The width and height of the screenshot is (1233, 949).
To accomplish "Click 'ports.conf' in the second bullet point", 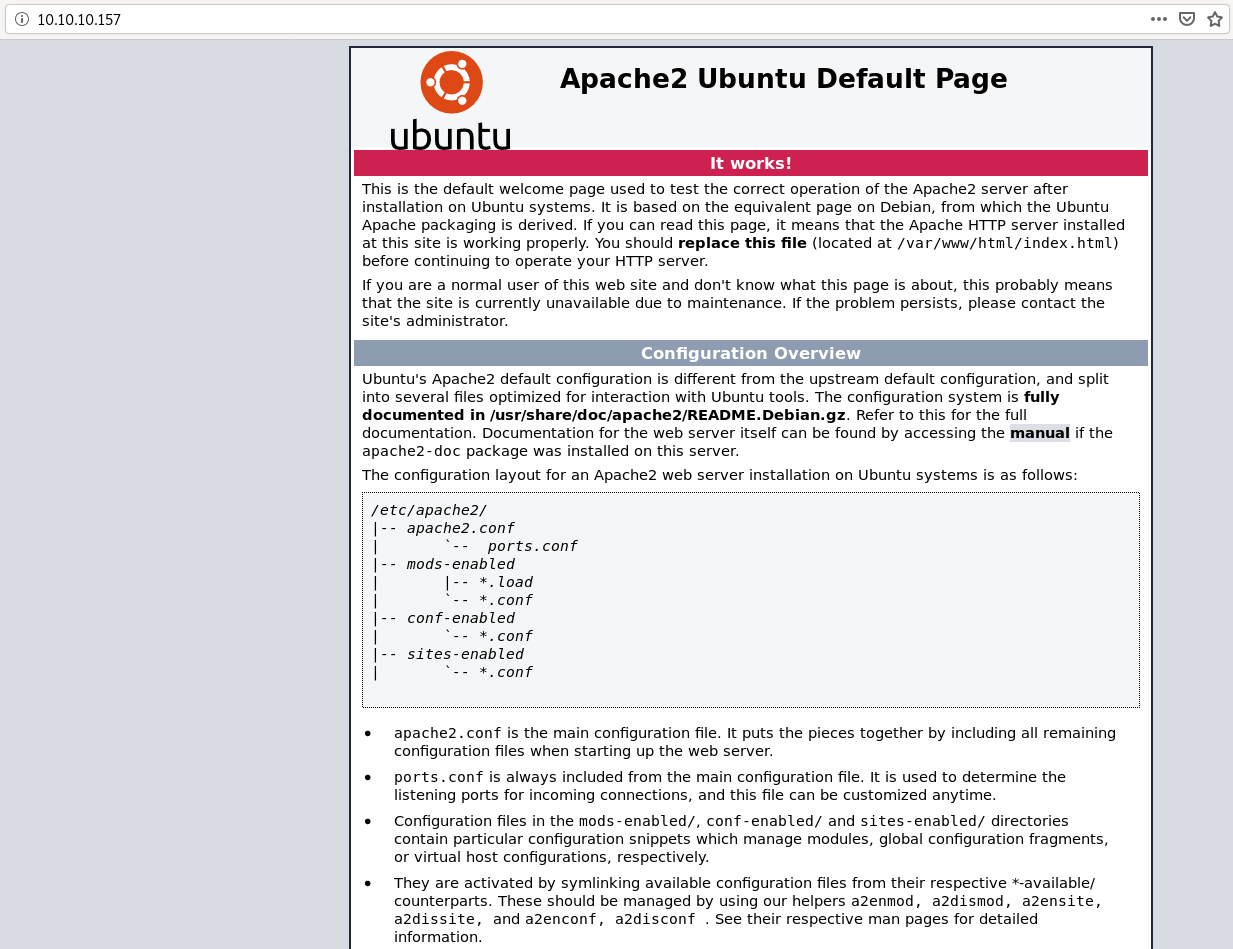I will (x=439, y=777).
